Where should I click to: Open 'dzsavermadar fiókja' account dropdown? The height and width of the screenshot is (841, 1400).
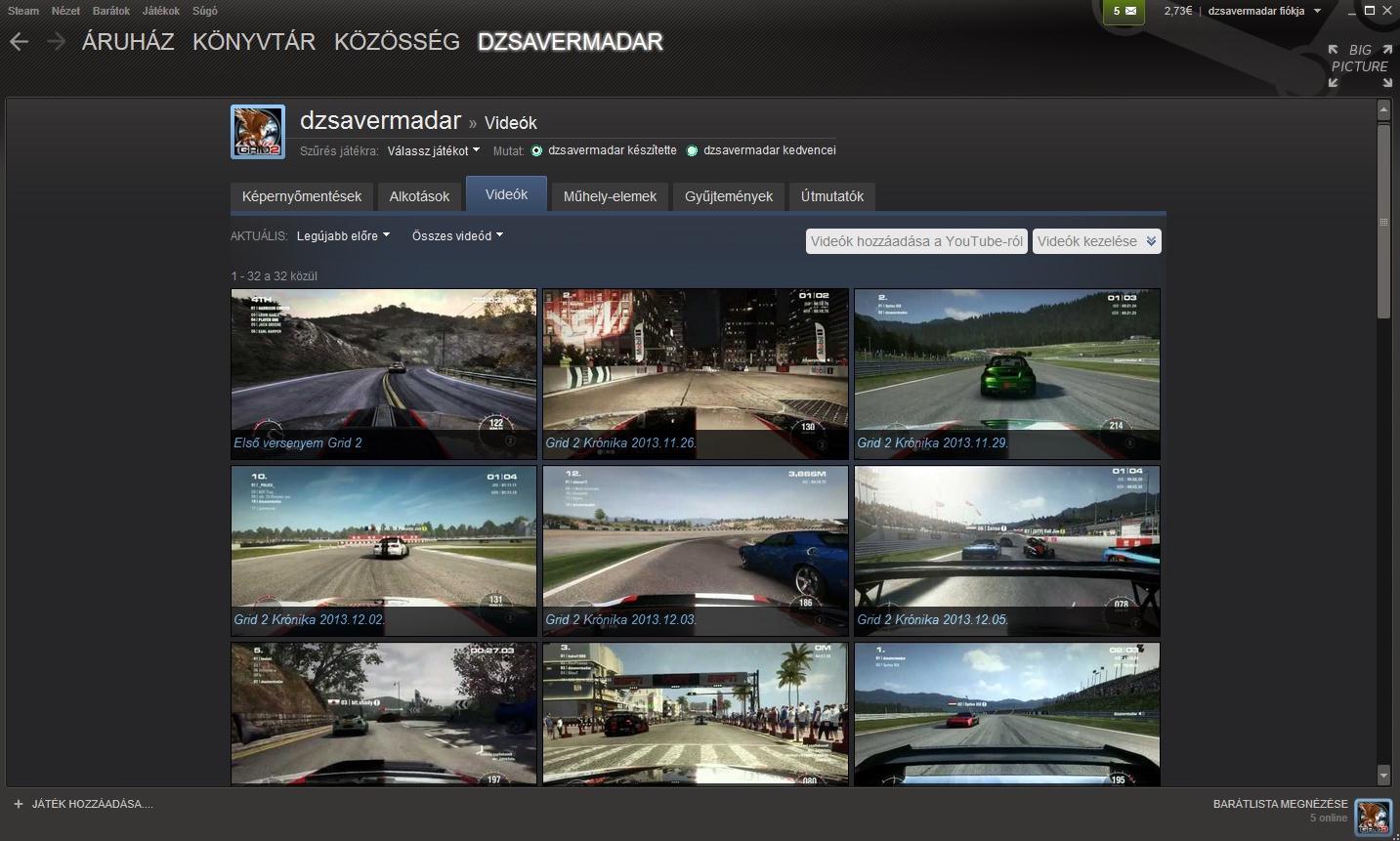(1264, 11)
